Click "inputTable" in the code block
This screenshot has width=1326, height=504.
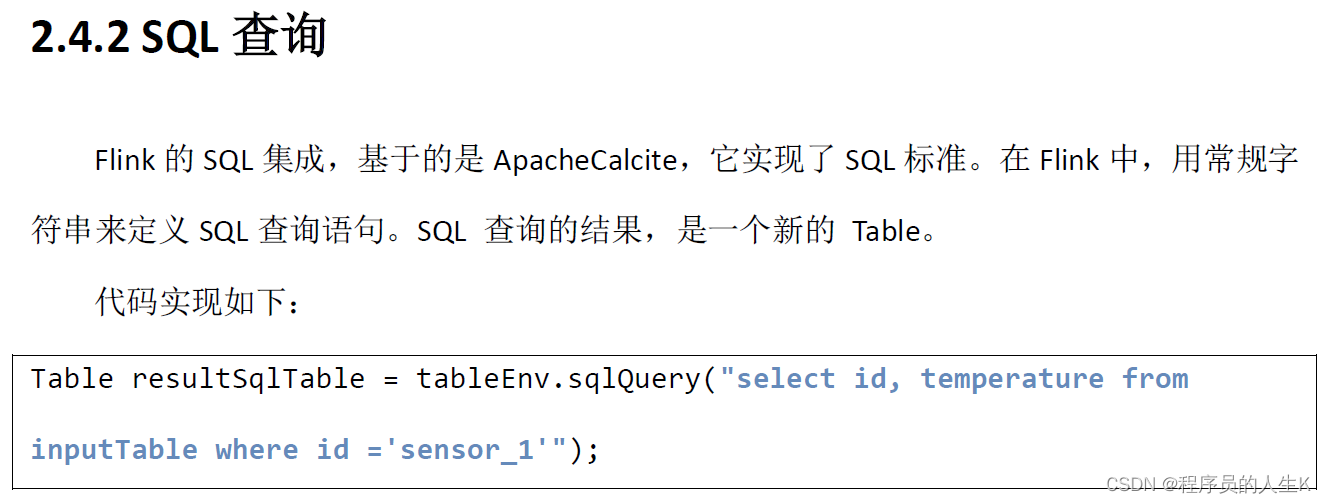[114, 450]
